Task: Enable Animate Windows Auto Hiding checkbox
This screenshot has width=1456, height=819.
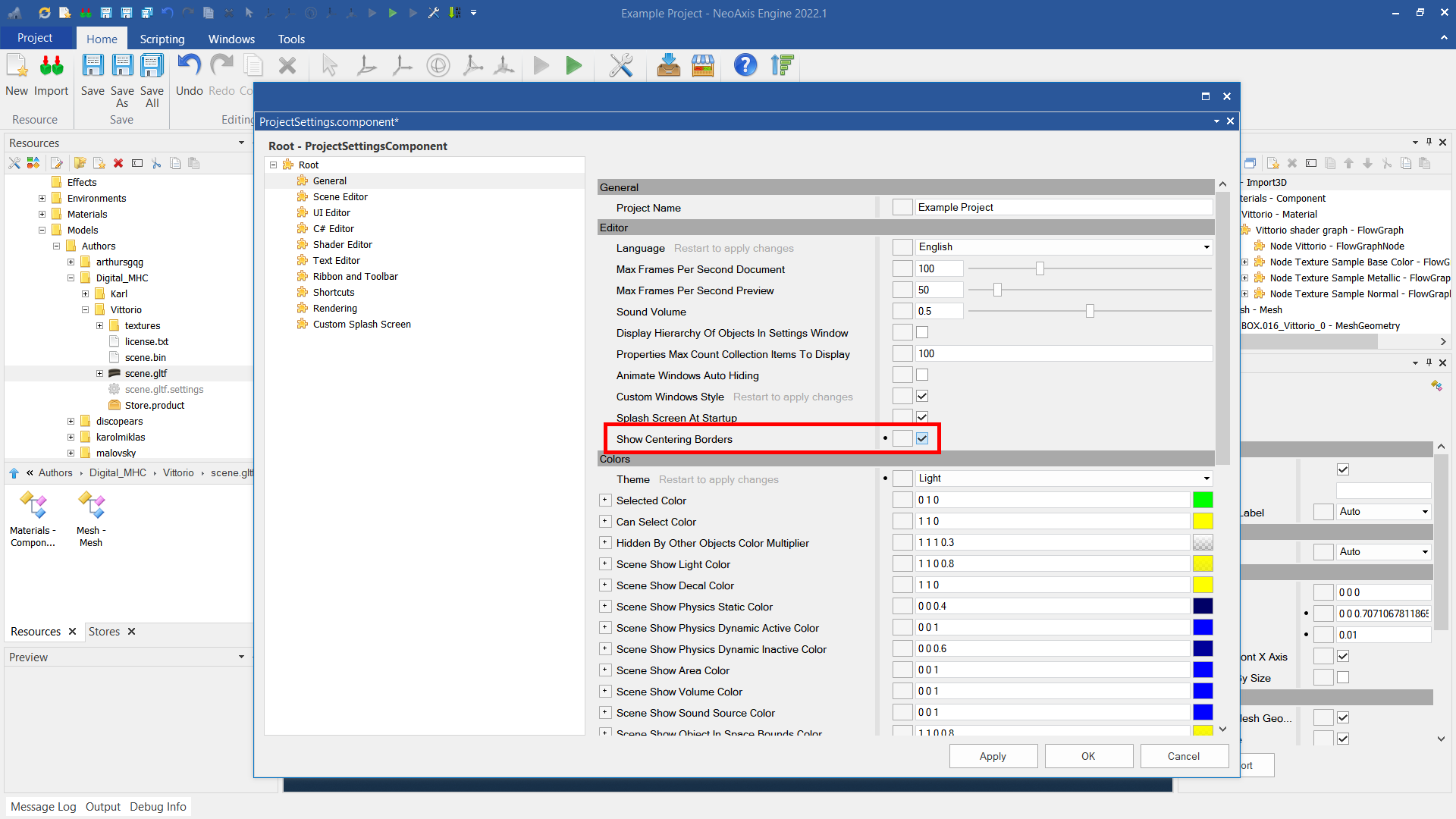Action: (922, 375)
